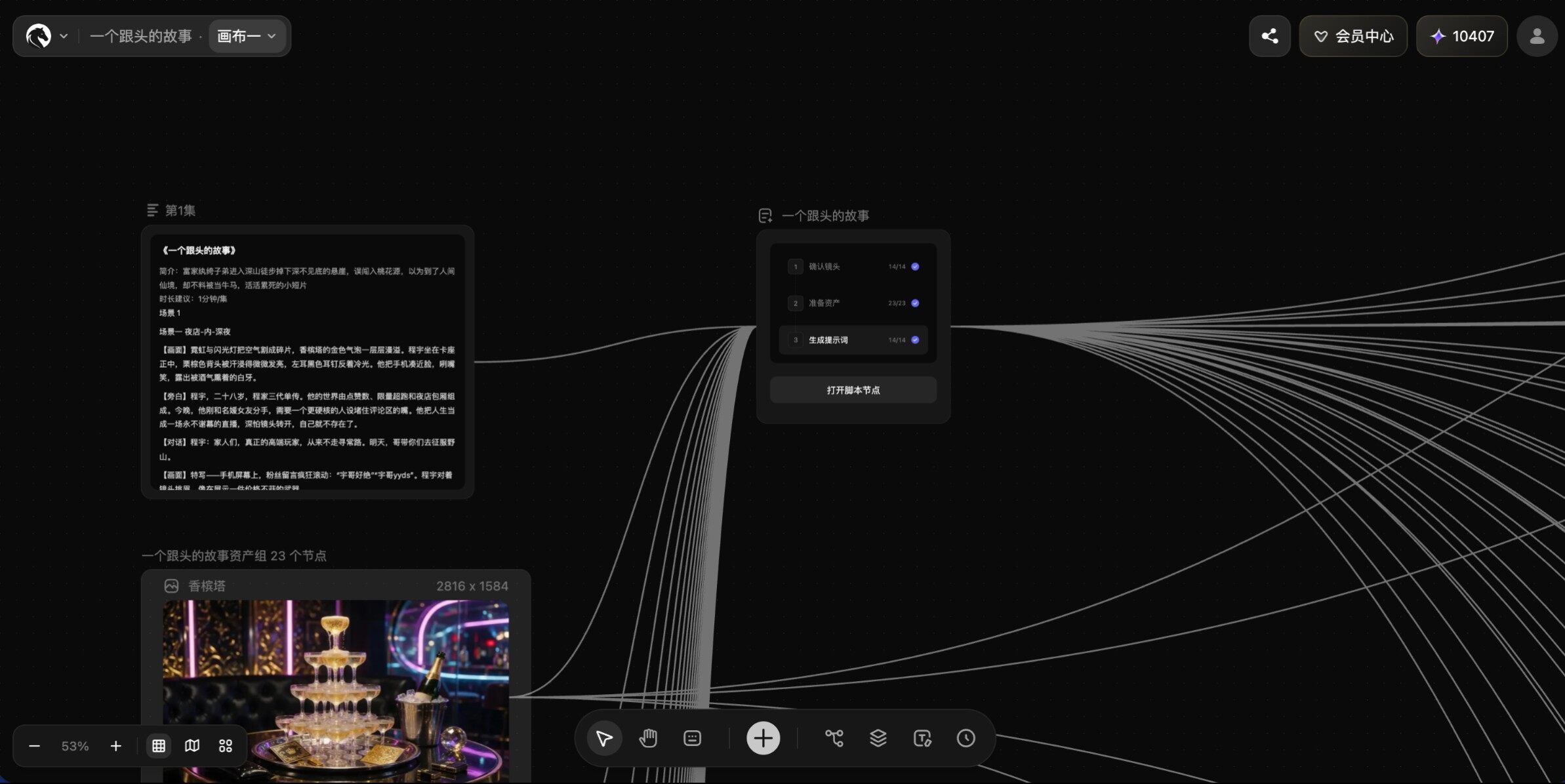Click the text lines icon beside 第1集

(153, 210)
